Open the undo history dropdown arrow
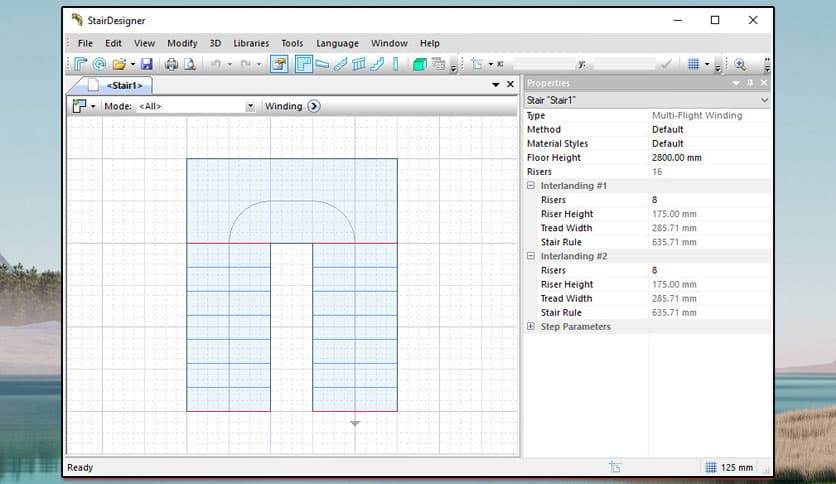836x484 pixels. click(230, 64)
